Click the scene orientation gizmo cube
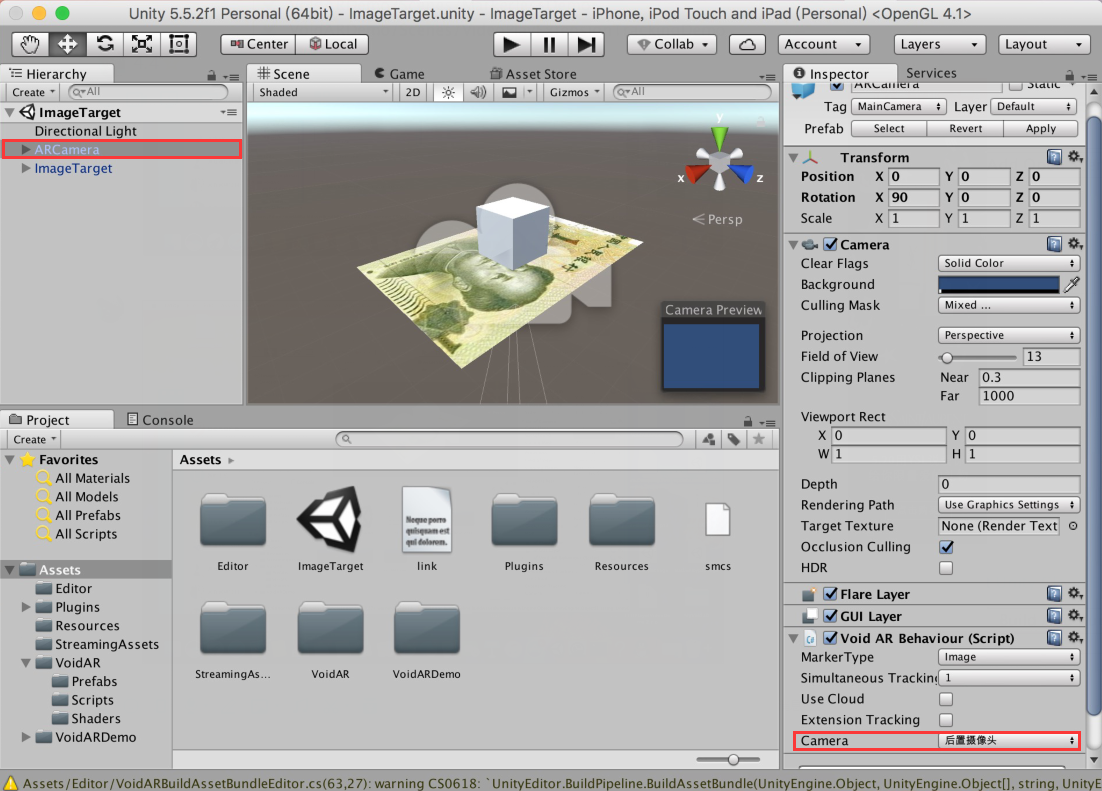This screenshot has width=1102, height=791. (720, 161)
